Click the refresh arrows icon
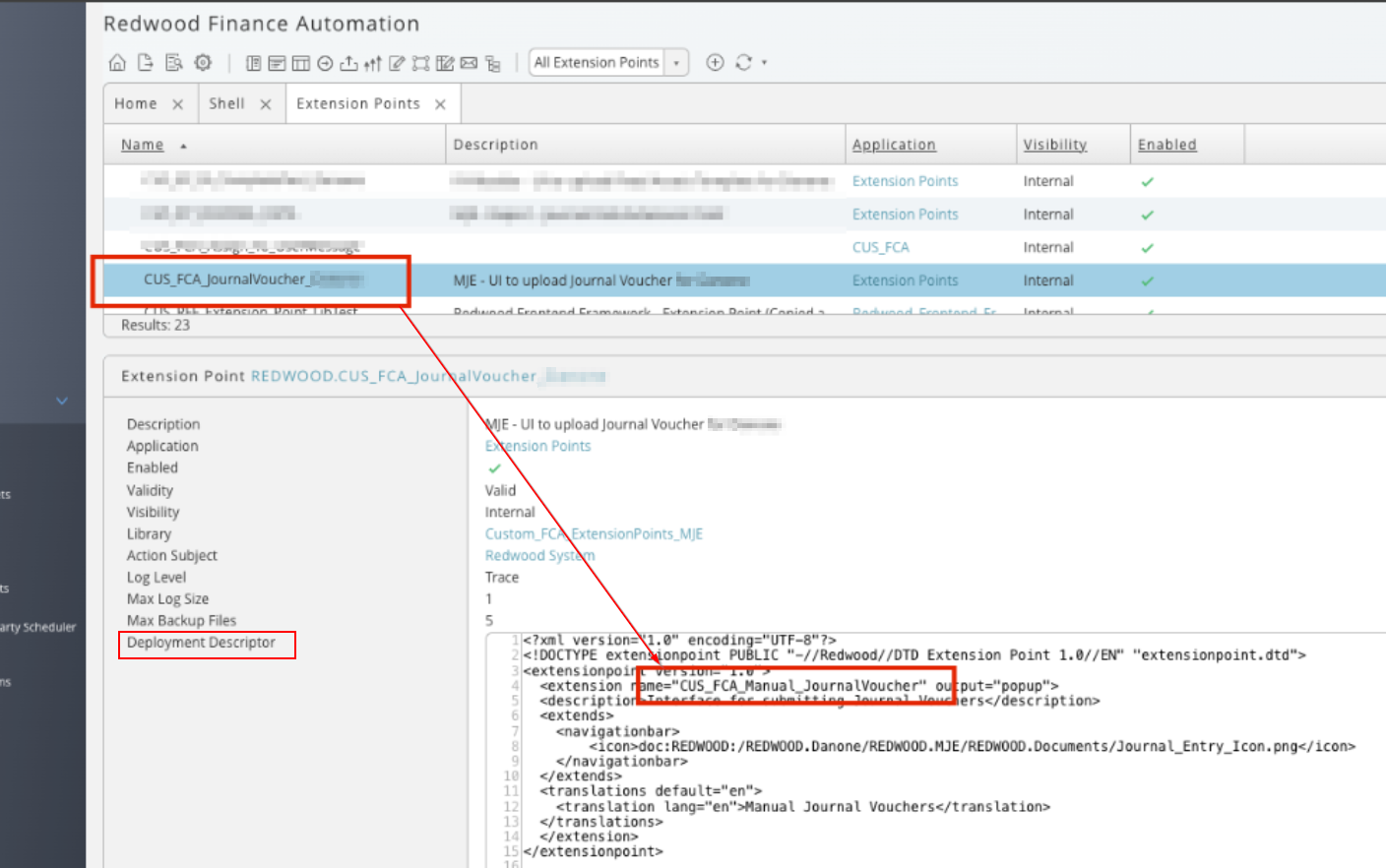 click(x=744, y=62)
